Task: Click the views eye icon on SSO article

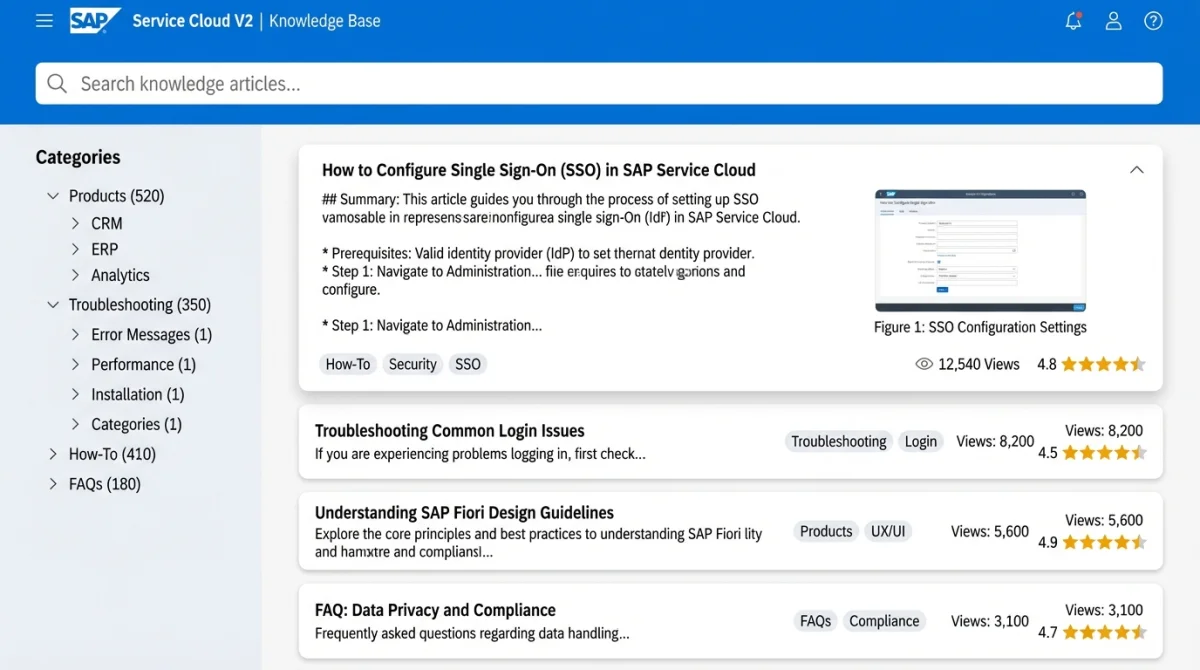Action: pos(923,364)
